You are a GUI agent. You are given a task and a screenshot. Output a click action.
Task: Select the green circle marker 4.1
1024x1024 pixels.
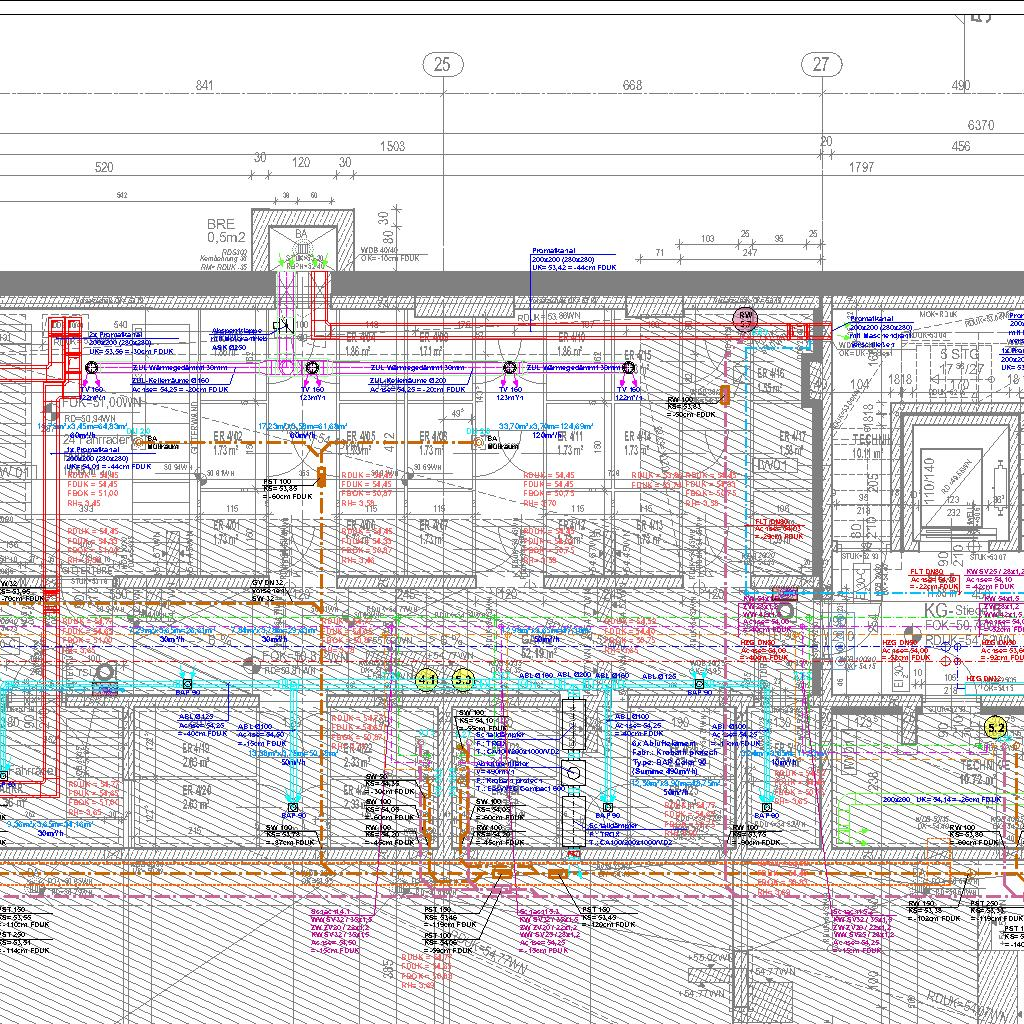pos(427,681)
